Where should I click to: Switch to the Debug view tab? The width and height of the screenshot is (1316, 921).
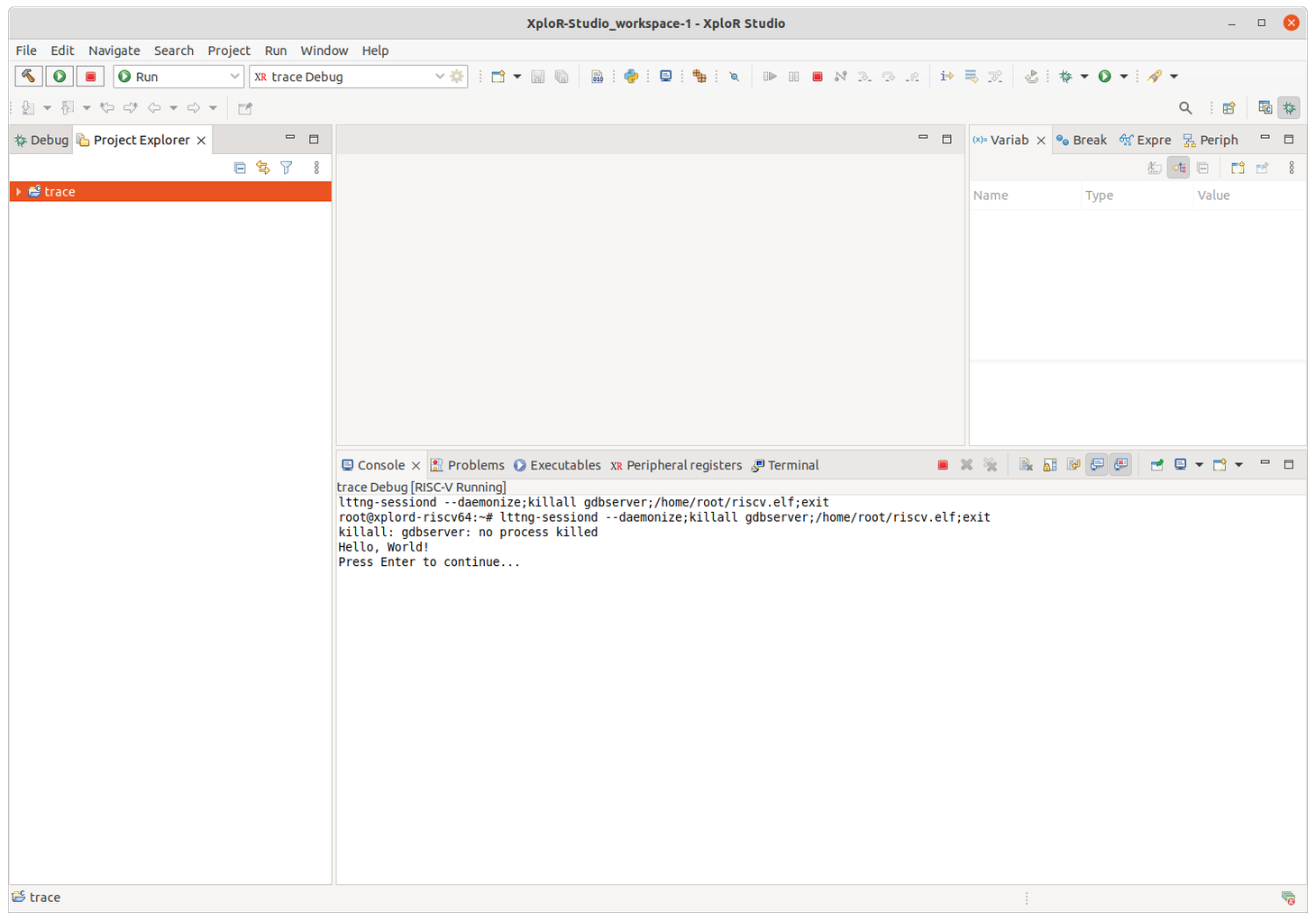pos(41,140)
